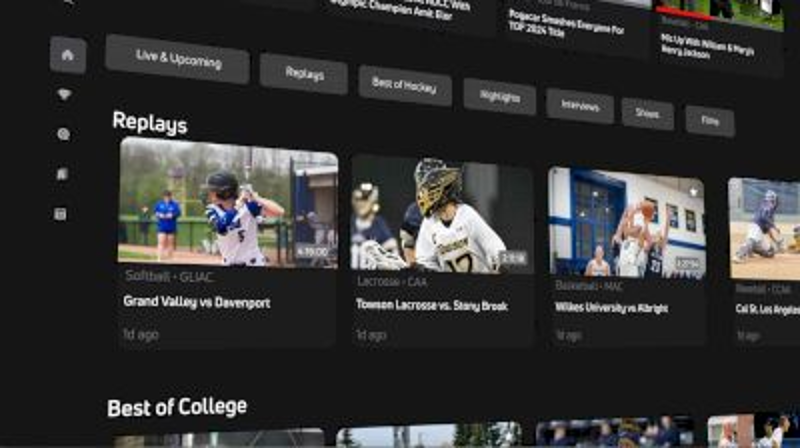Image resolution: width=800 pixels, height=448 pixels.
Task: Select the Highlights filter tab
Action: click(499, 97)
